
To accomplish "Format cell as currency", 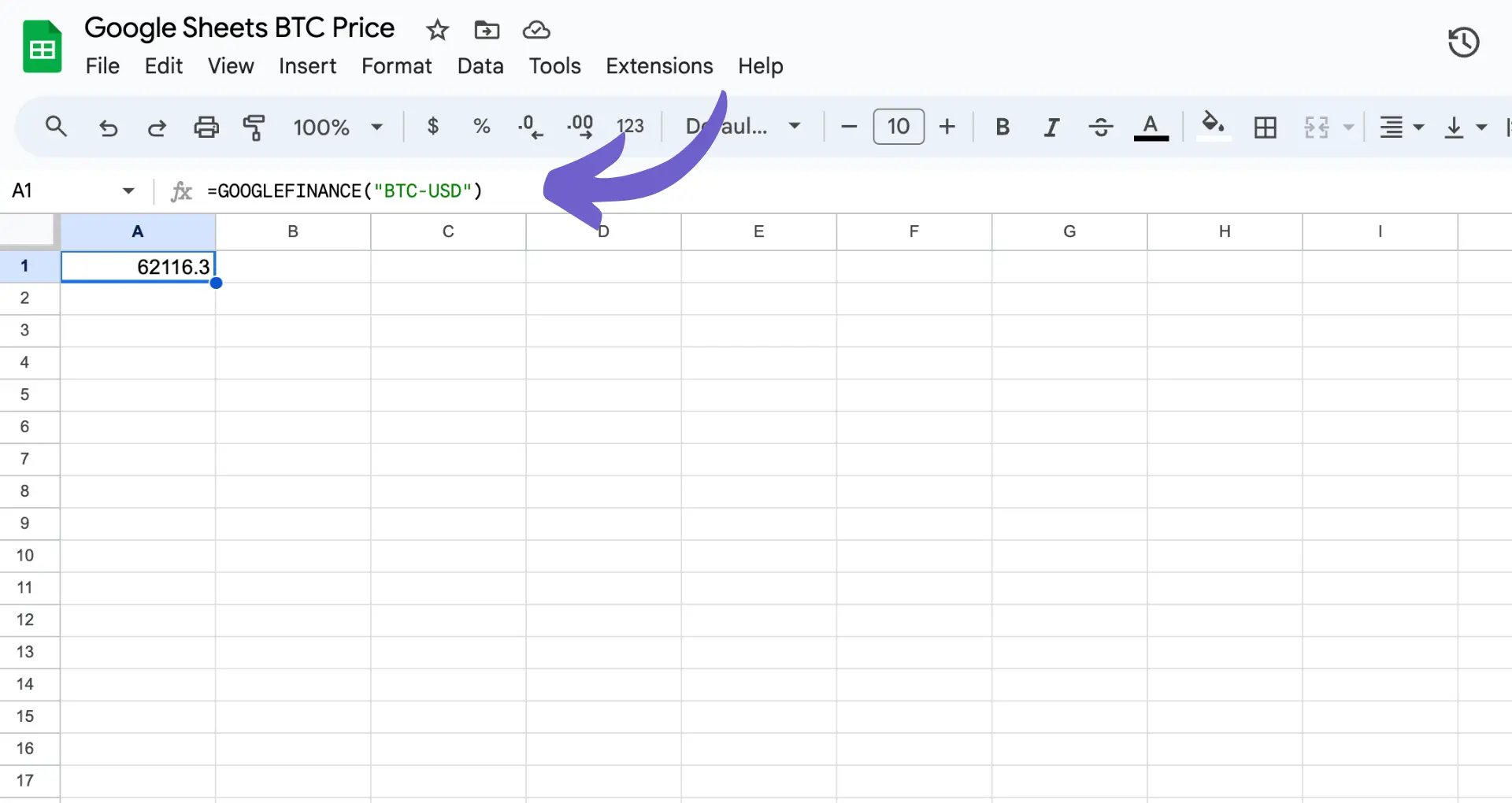I will click(x=432, y=126).
